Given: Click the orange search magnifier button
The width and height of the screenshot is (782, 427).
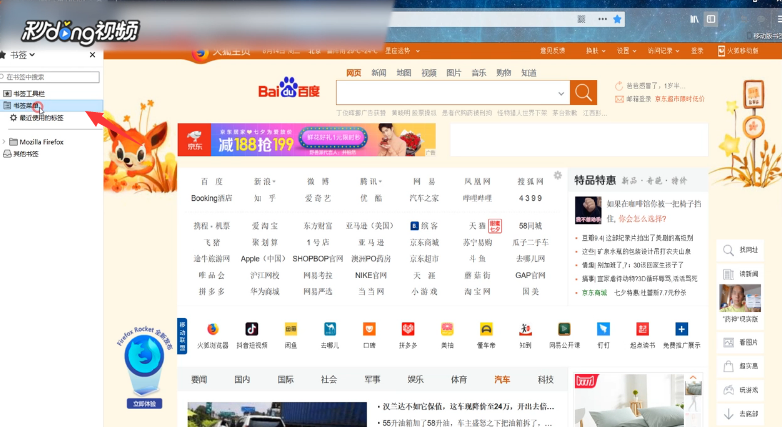Looking at the screenshot, I should point(584,93).
